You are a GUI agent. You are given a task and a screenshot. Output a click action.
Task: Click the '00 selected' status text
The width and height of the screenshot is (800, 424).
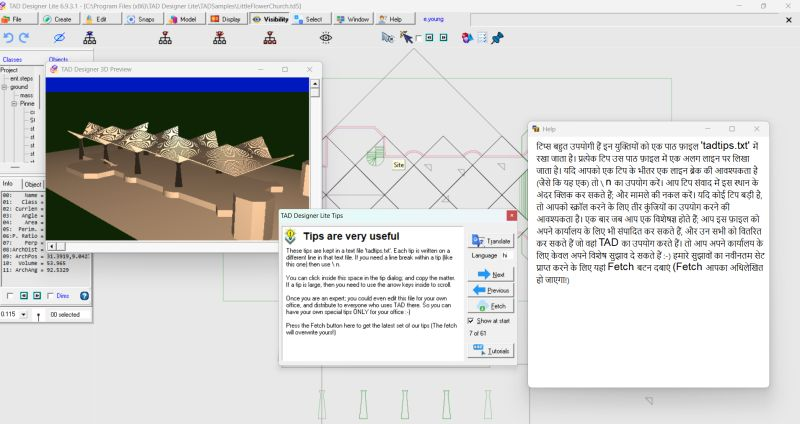pyautogui.click(x=65, y=315)
